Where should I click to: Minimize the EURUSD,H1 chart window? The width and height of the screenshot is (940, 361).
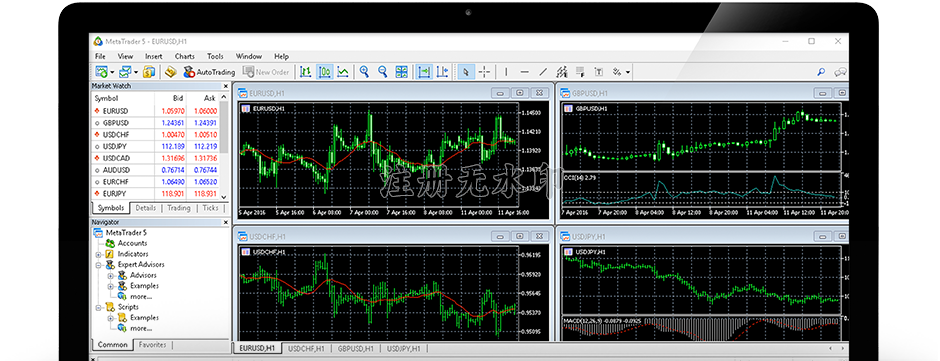(501, 92)
